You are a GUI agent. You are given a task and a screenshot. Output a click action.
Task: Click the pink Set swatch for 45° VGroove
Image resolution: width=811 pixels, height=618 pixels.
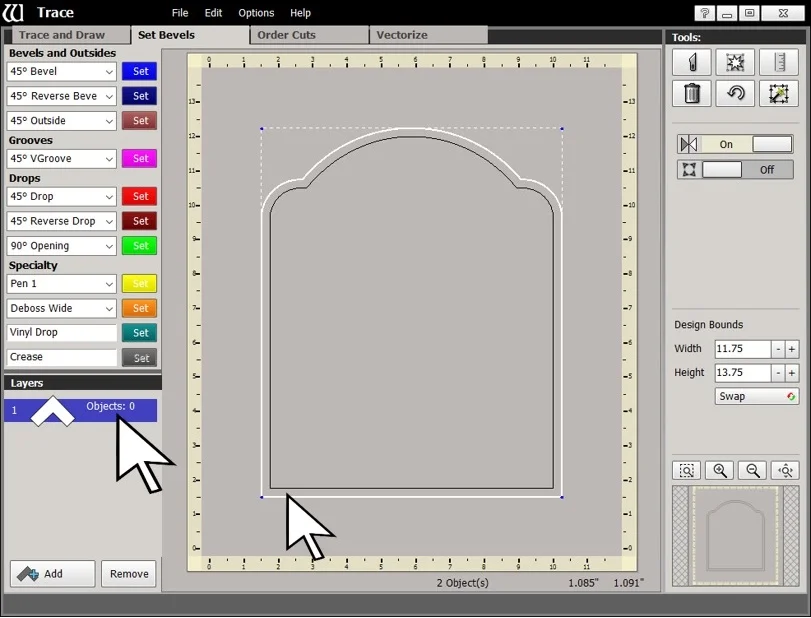[x=139, y=158]
